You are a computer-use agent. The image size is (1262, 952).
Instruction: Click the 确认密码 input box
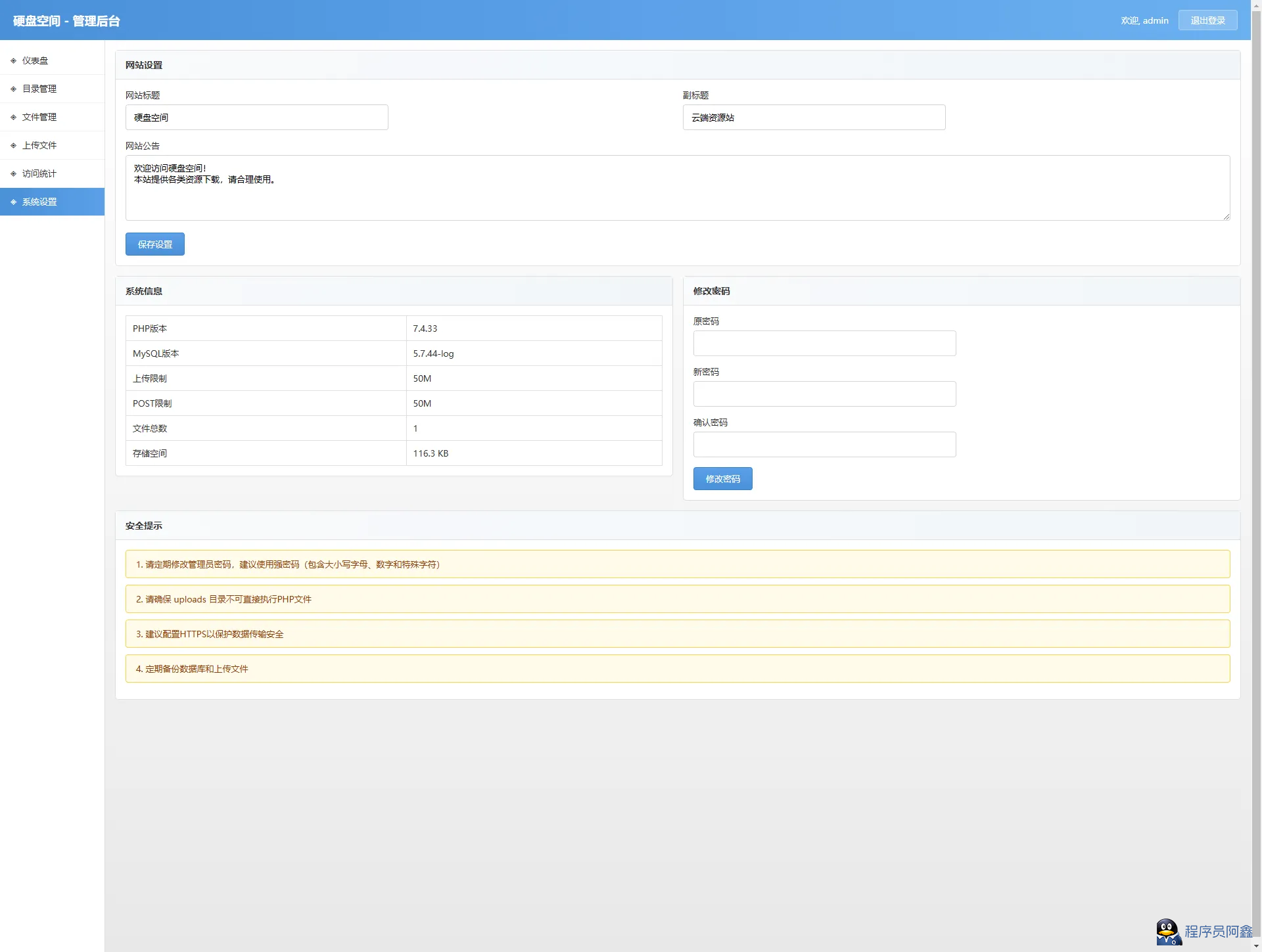click(x=824, y=444)
